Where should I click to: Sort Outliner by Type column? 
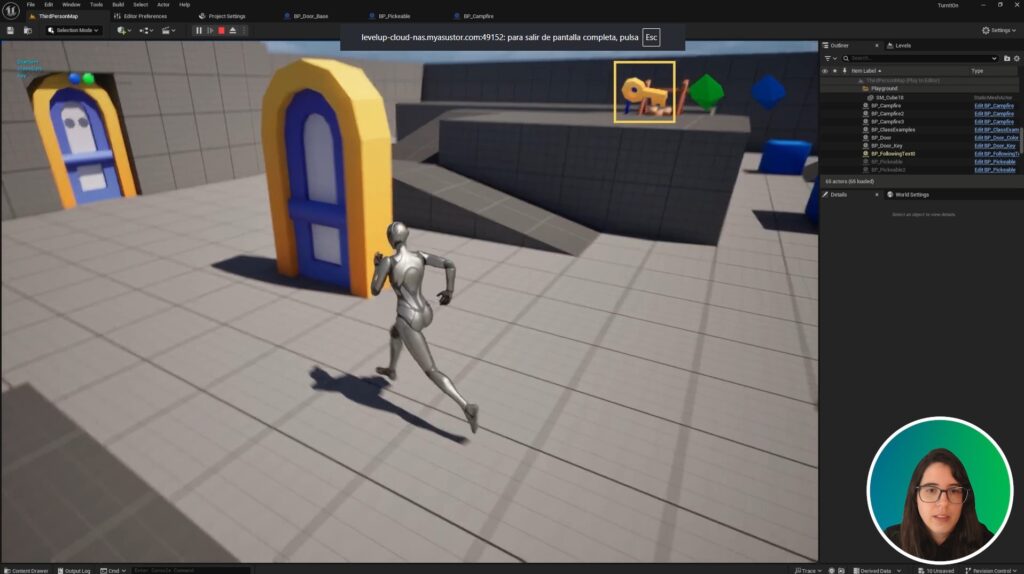[x=977, y=71]
